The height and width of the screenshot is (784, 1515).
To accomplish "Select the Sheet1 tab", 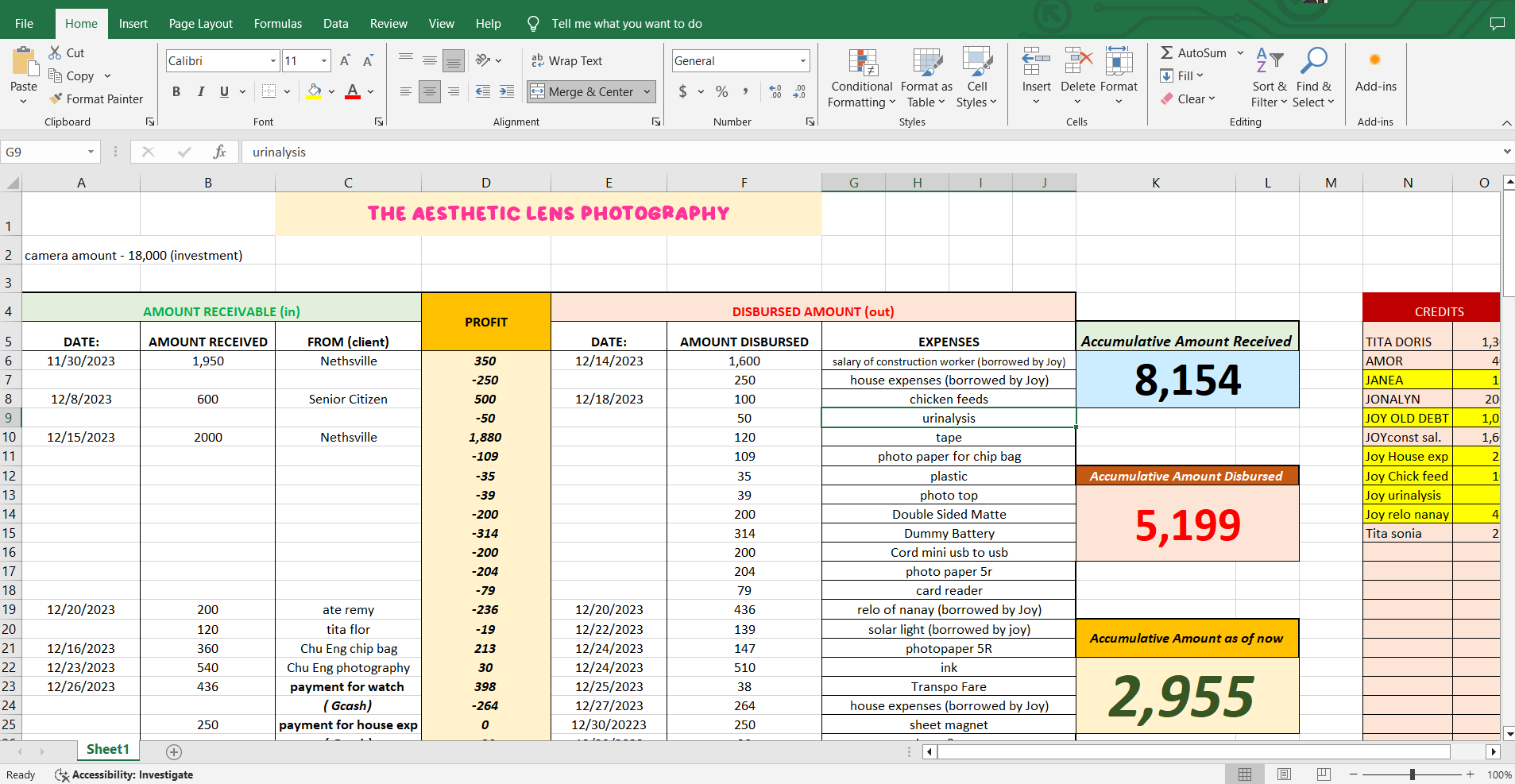I will pyautogui.click(x=107, y=749).
